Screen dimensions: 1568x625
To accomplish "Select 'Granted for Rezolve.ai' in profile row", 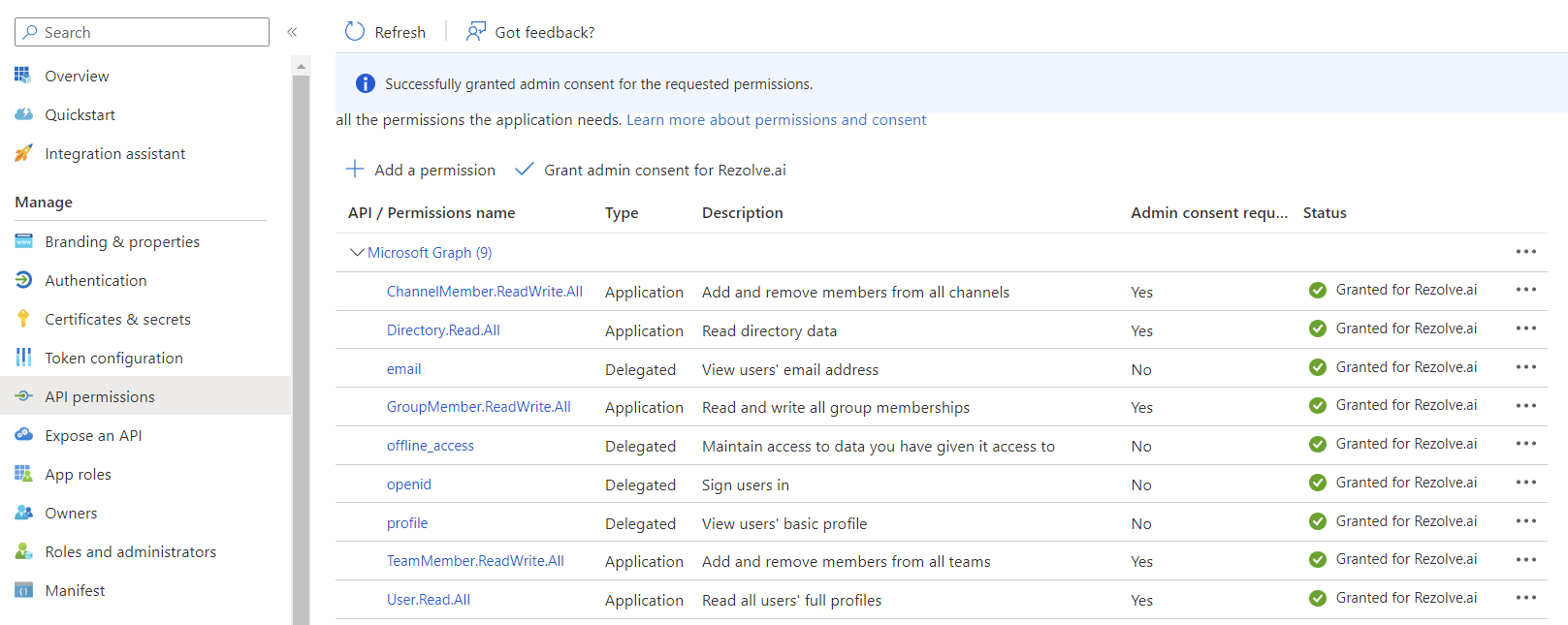I will click(1406, 521).
